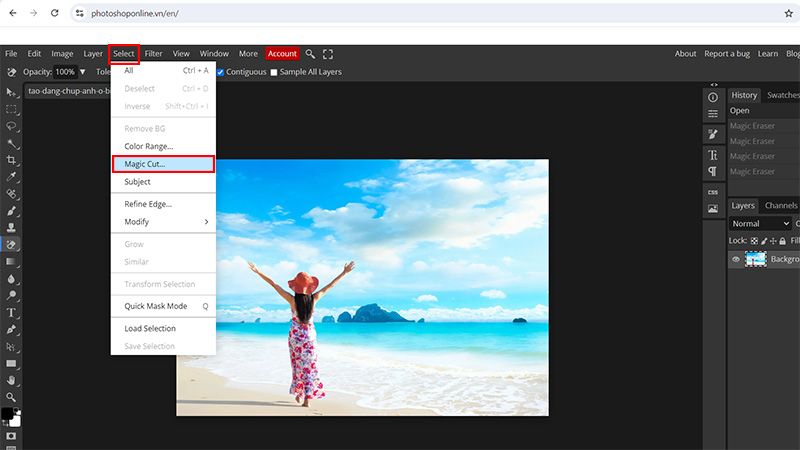
Task: Choose Magic Cut from Select menu
Action: click(x=163, y=164)
